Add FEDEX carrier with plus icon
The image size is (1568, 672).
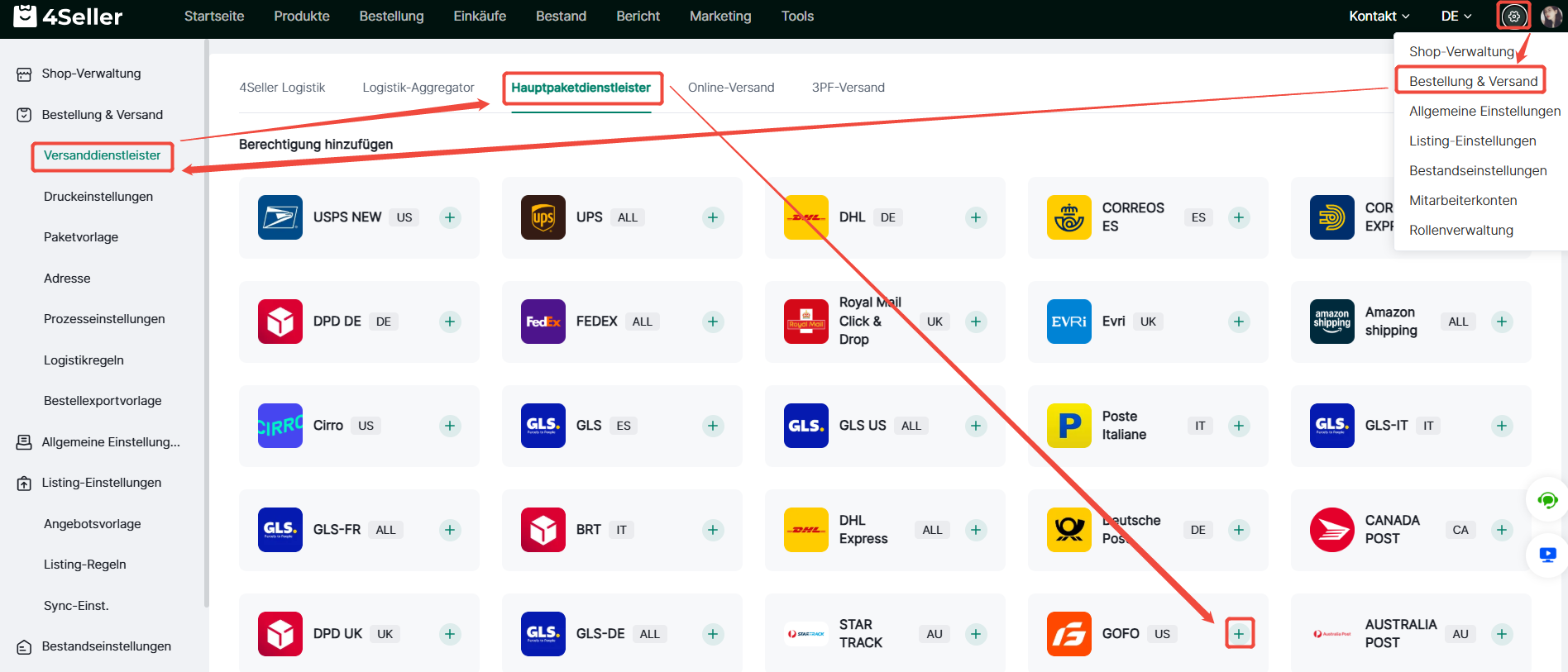click(713, 322)
